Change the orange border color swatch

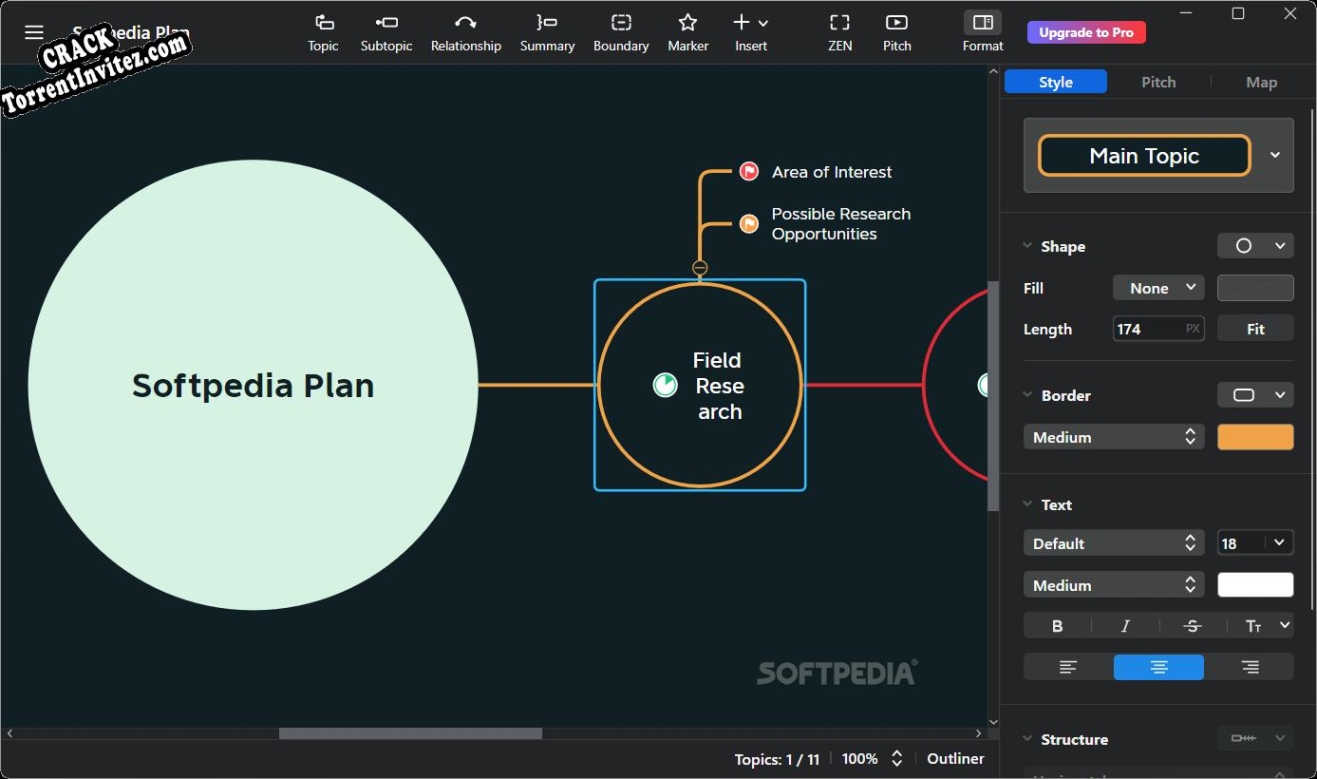(1255, 437)
